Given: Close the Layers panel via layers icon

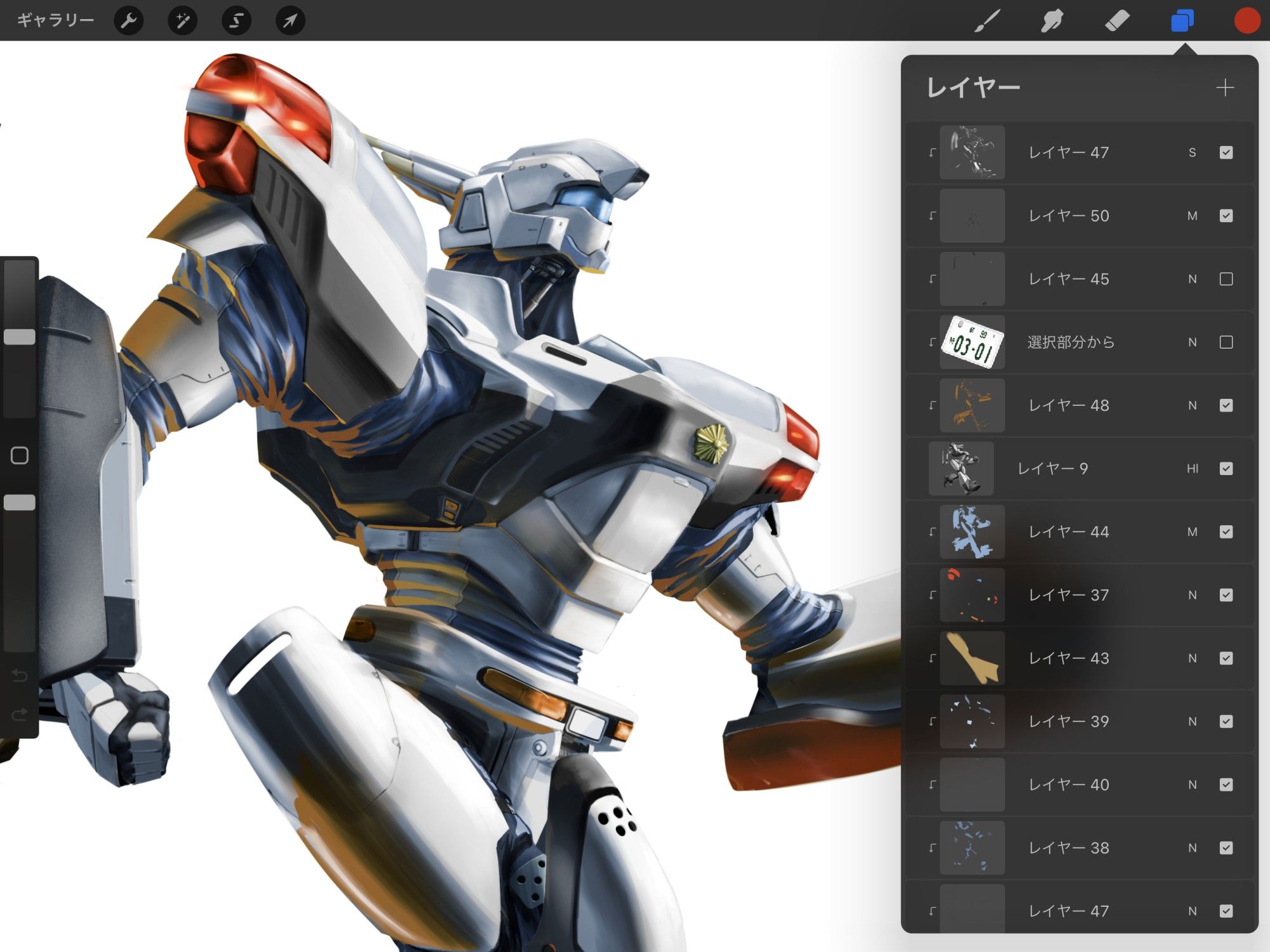Looking at the screenshot, I should 1182,21.
